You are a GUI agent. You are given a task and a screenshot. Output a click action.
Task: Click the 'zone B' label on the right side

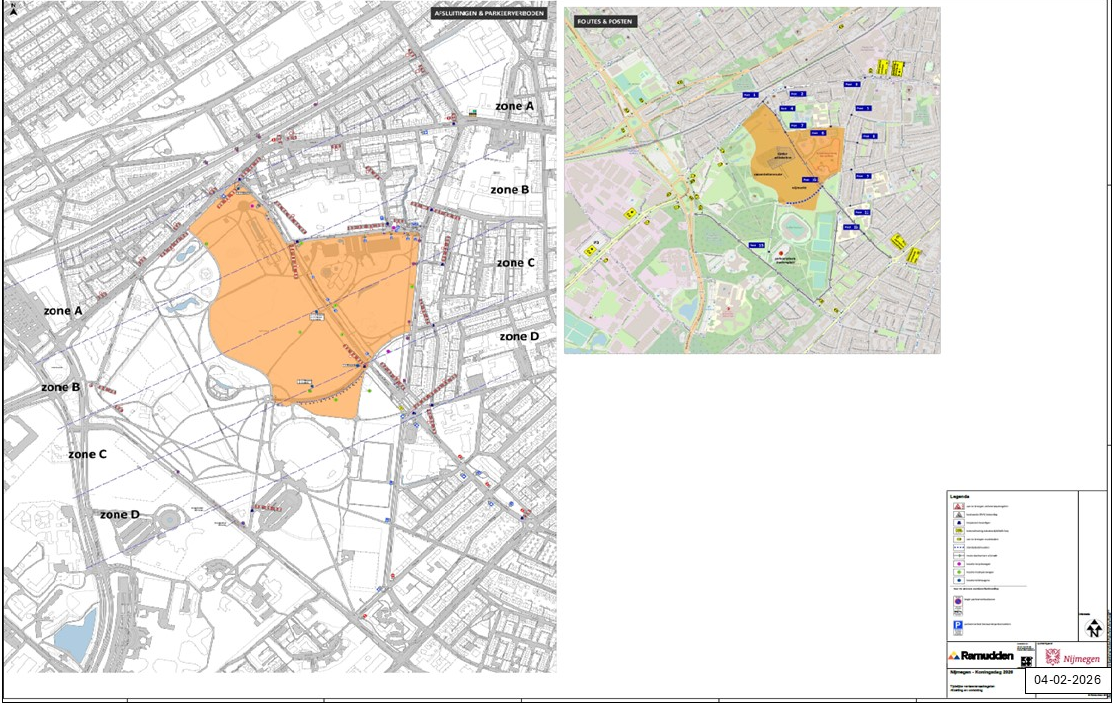coord(509,189)
